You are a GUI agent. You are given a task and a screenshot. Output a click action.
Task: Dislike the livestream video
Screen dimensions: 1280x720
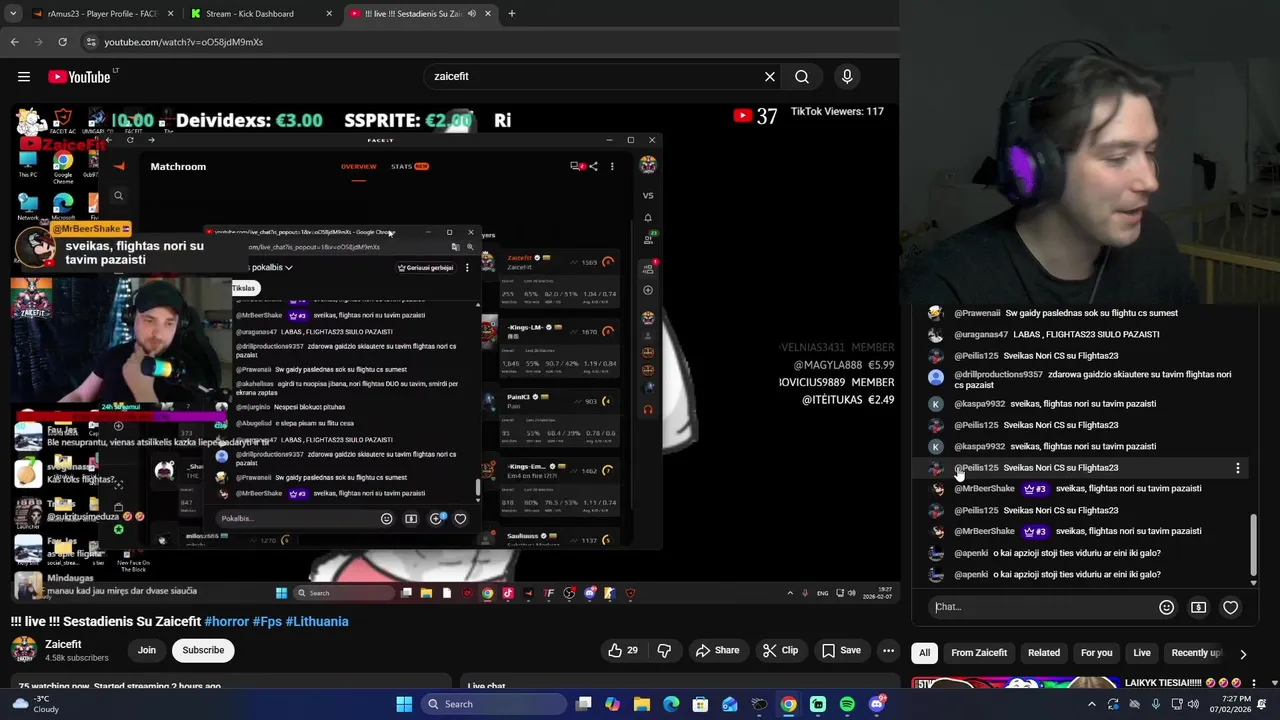point(664,650)
